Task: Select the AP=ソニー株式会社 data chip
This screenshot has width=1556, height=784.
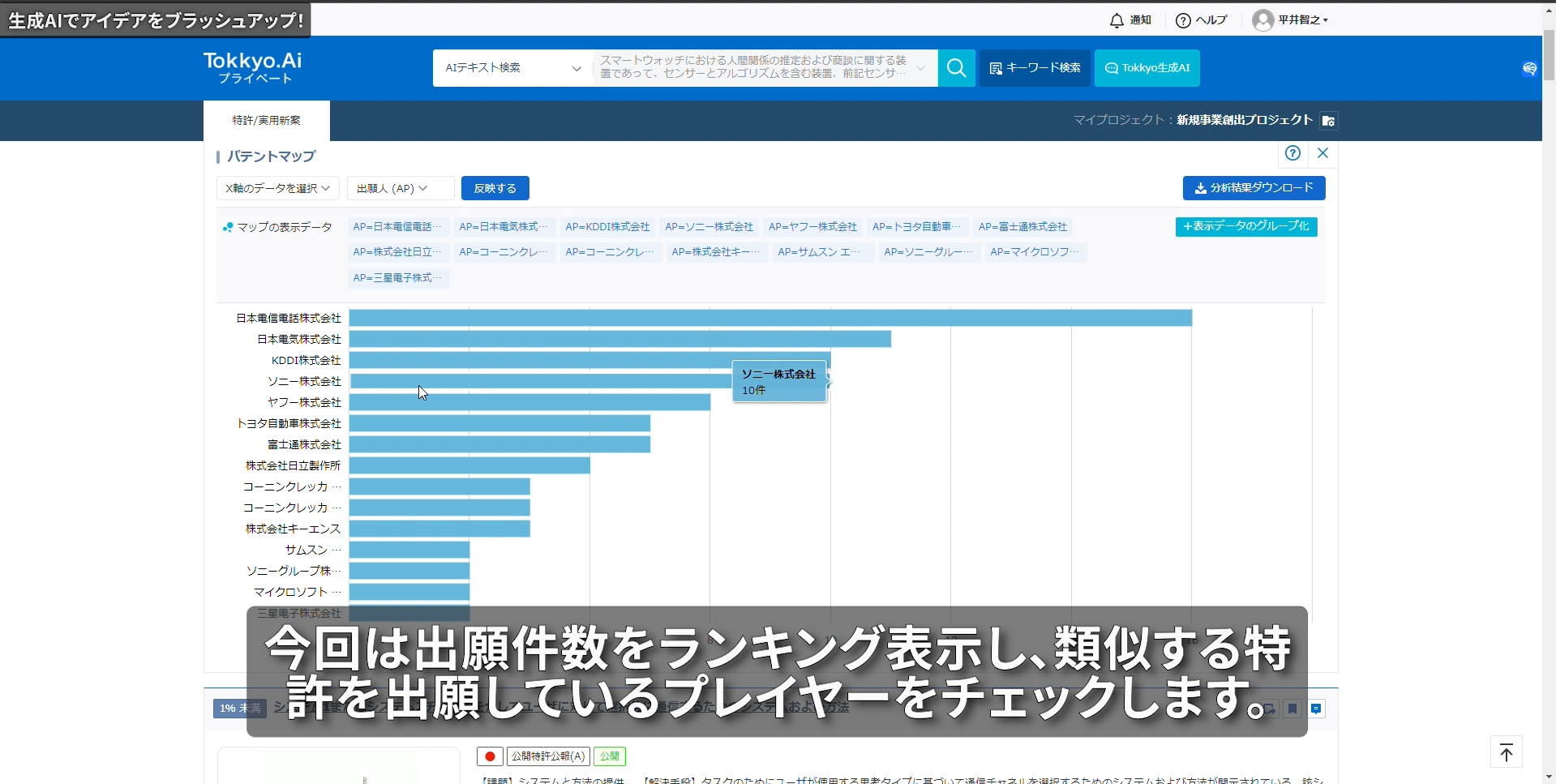Action: point(709,227)
